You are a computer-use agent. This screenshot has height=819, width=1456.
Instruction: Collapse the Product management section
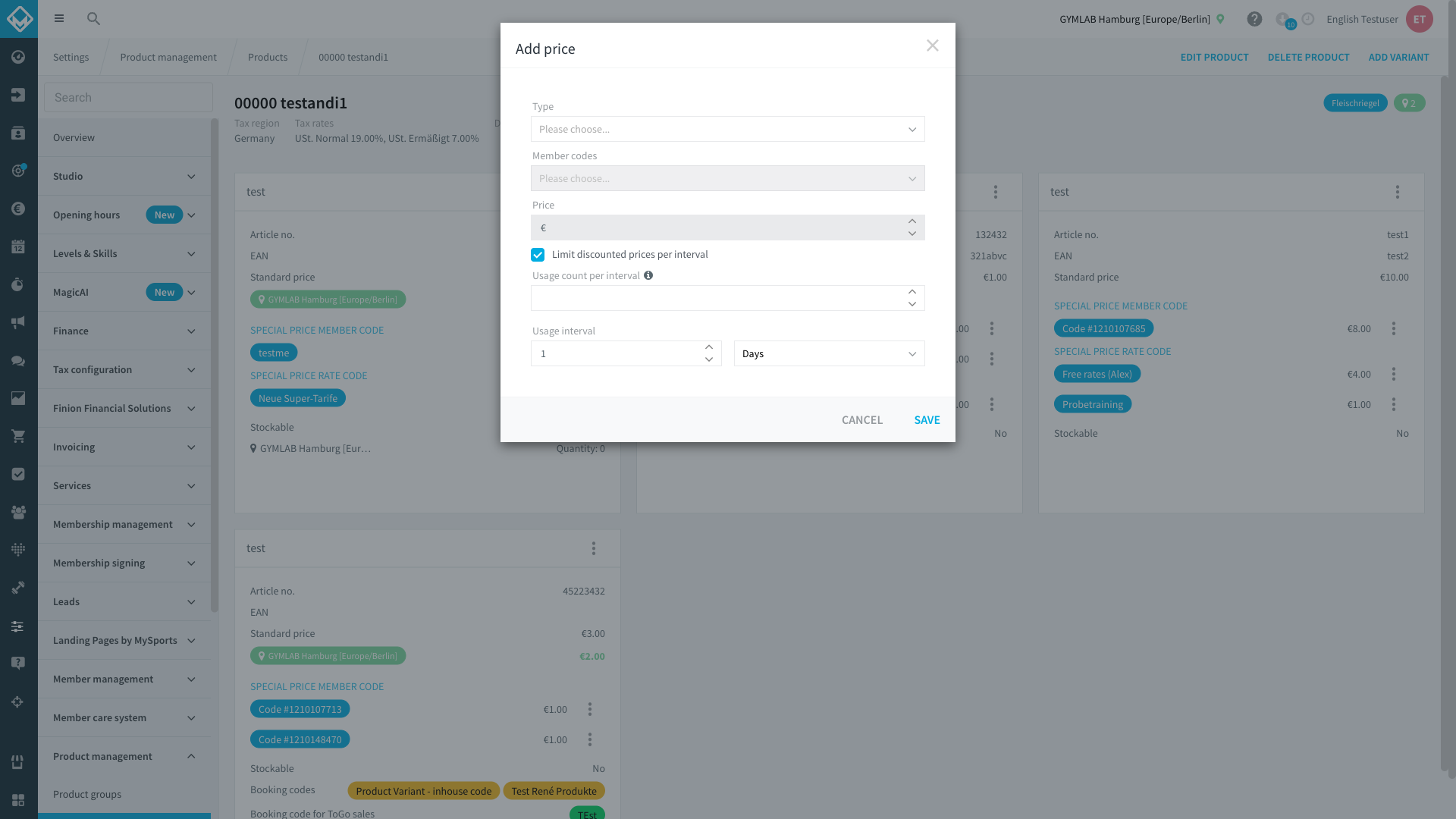124,756
